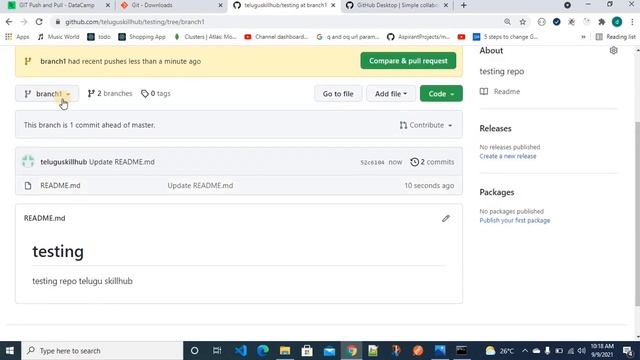This screenshot has height=360, width=640.
Task: Click the Go to file button
Action: (338, 93)
